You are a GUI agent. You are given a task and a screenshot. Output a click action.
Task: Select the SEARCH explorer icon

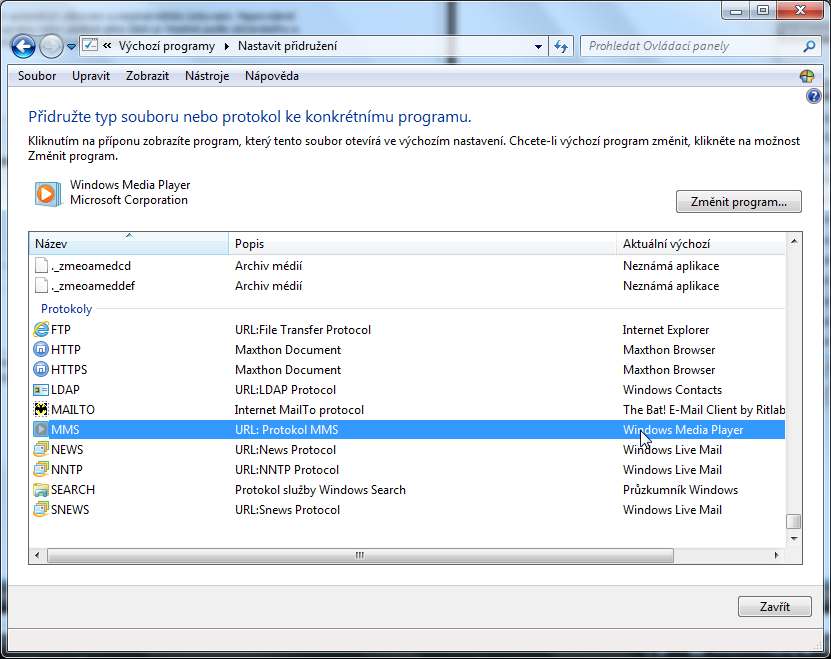41,489
